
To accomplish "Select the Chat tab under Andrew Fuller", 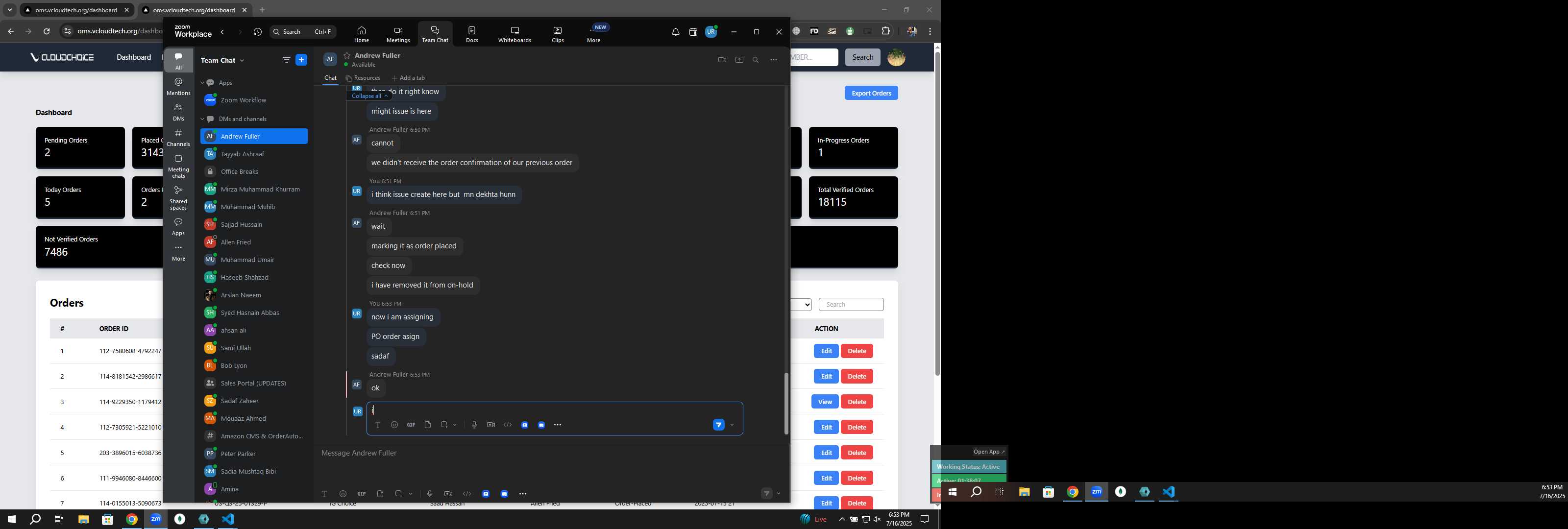I will tap(331, 78).
